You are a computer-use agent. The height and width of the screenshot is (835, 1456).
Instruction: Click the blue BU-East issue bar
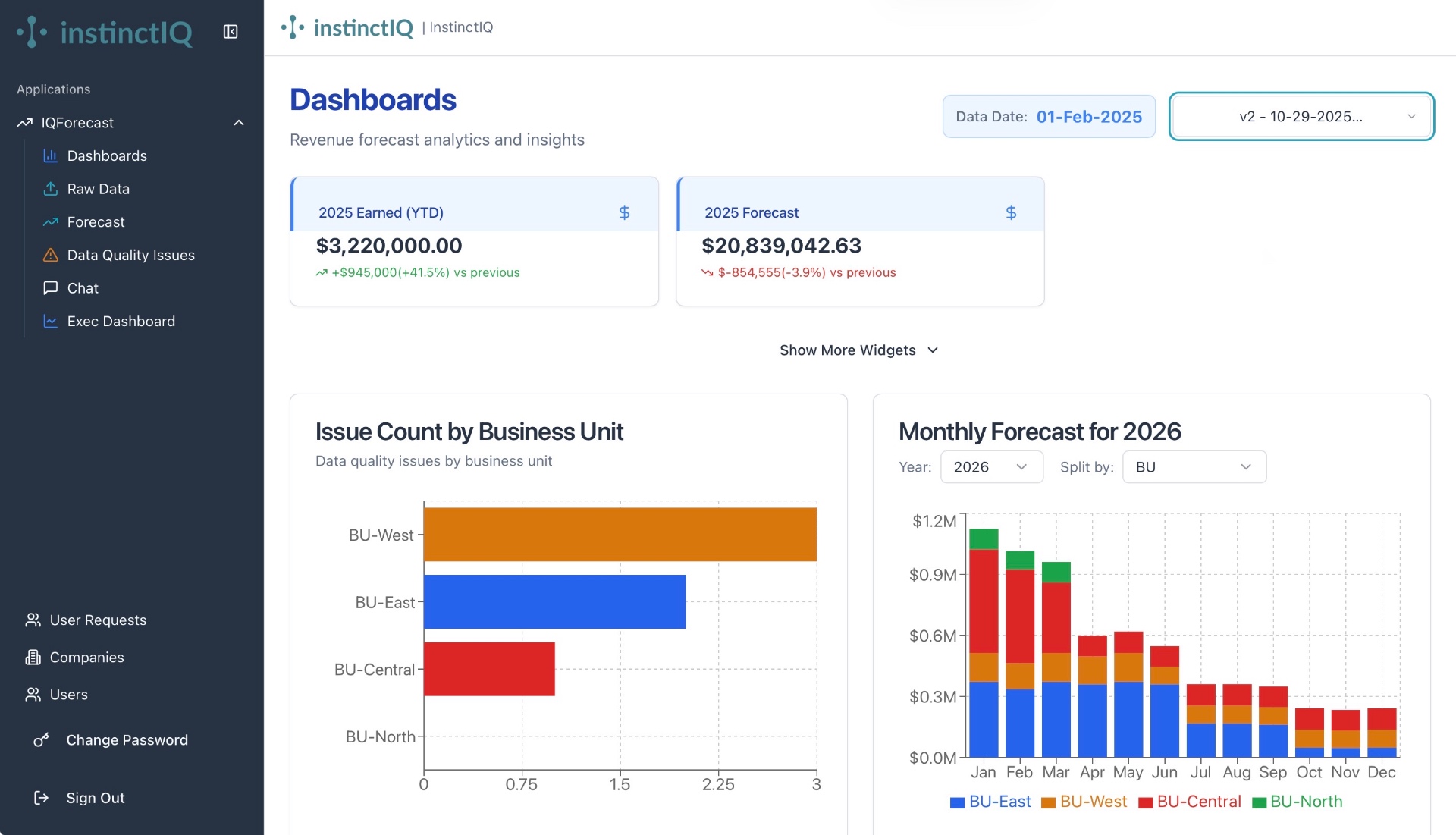[x=555, y=602]
